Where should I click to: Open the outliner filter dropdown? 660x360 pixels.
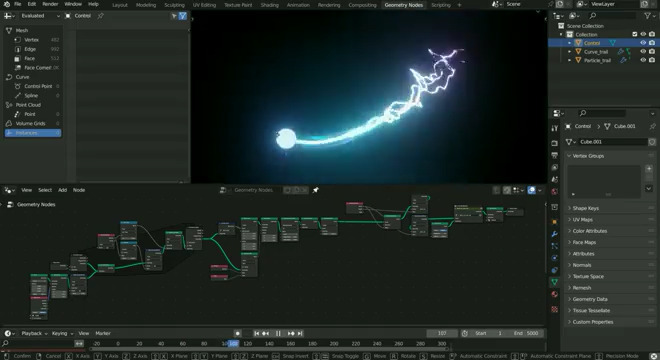[649, 16]
